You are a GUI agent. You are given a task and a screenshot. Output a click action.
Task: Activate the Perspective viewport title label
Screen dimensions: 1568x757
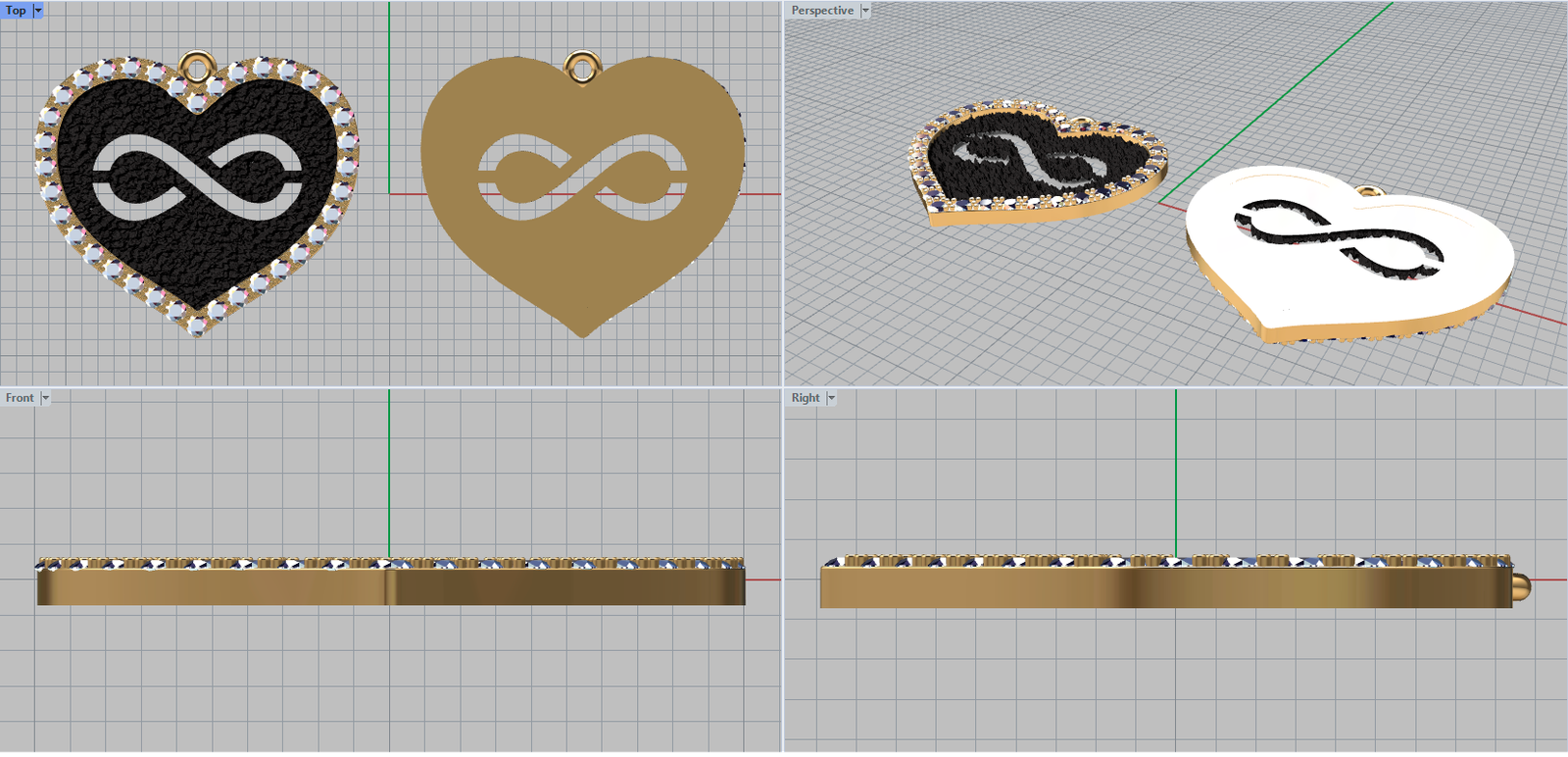tap(822, 10)
